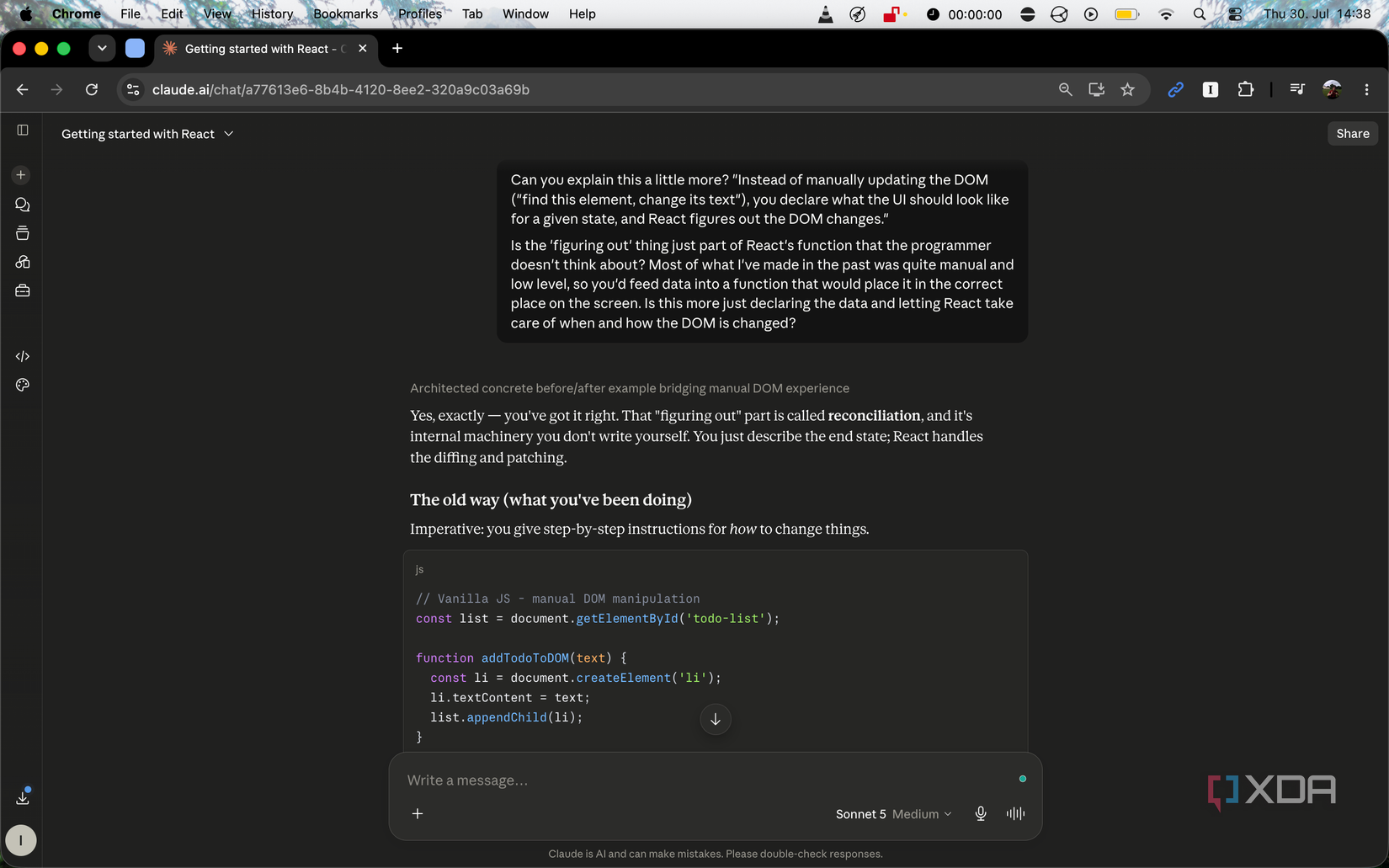Open the Extensions puzzle icon

pos(1245,89)
